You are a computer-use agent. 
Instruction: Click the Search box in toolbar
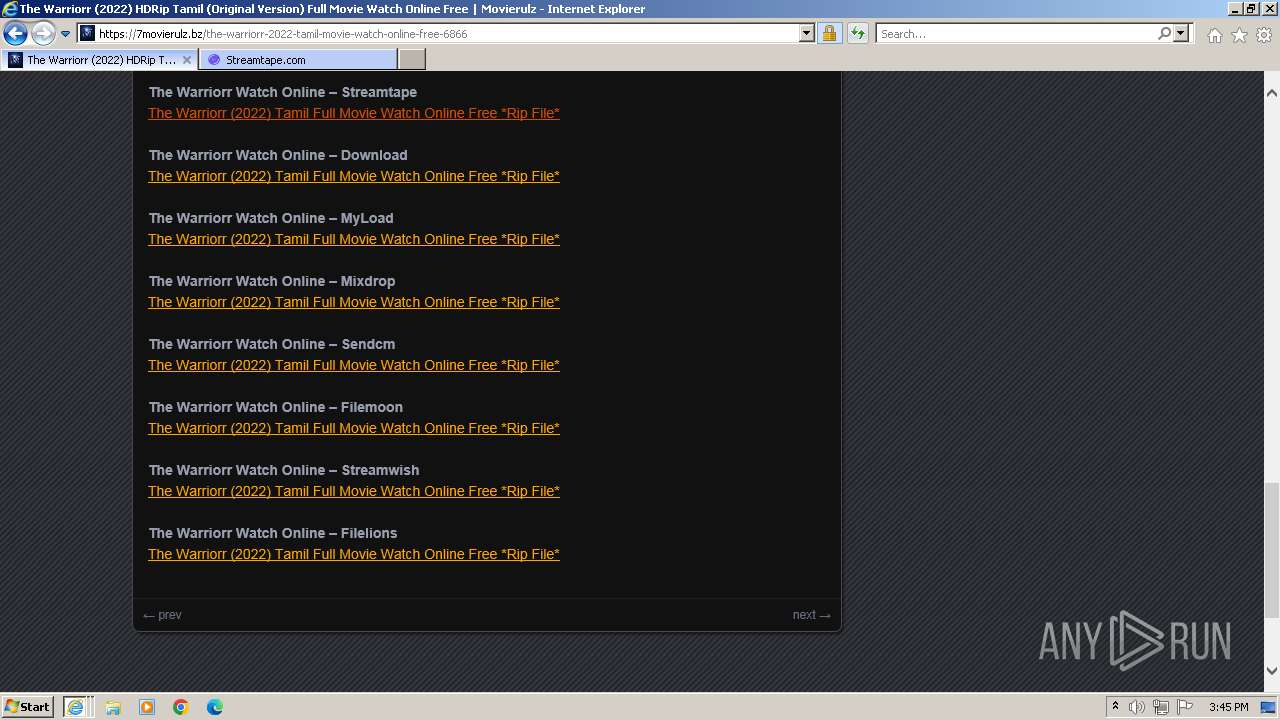[1015, 33]
